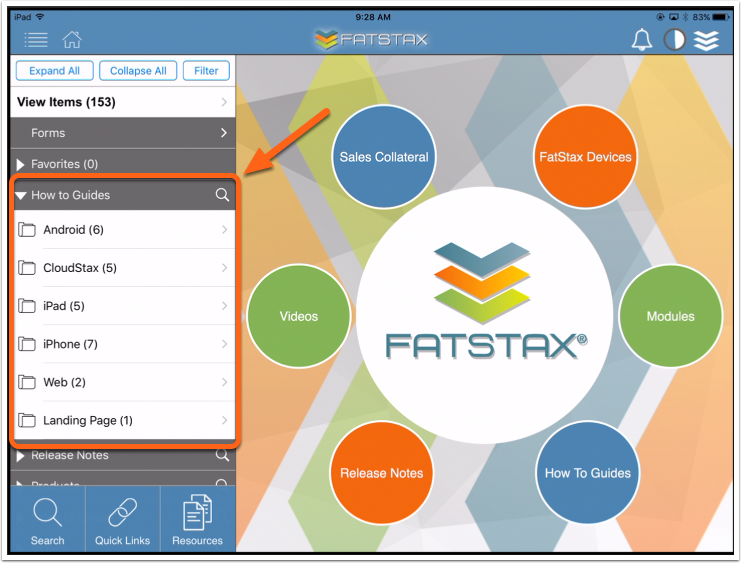This screenshot has height=563, width=741.
Task: Open the Web (2) folder
Action: (x=125, y=382)
